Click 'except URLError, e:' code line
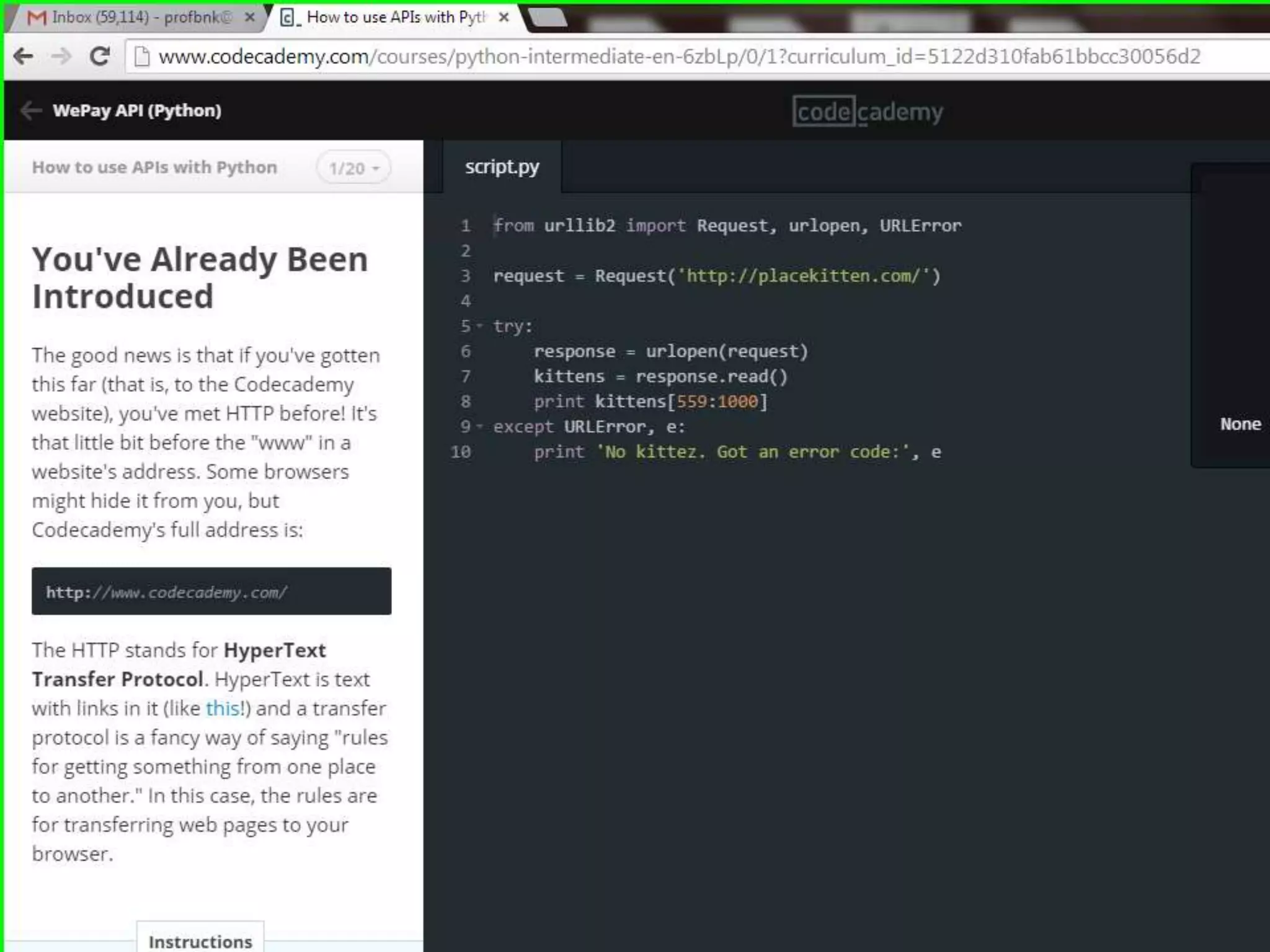Viewport: 1270px width, 952px height. click(x=589, y=426)
